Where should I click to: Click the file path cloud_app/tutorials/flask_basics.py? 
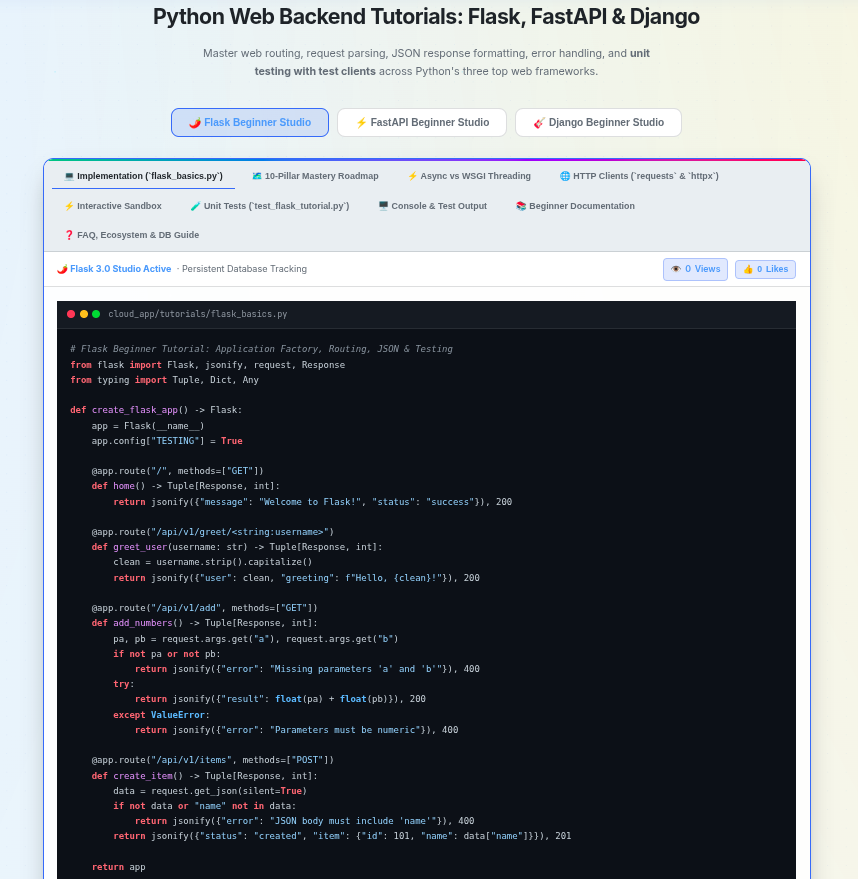(x=198, y=314)
